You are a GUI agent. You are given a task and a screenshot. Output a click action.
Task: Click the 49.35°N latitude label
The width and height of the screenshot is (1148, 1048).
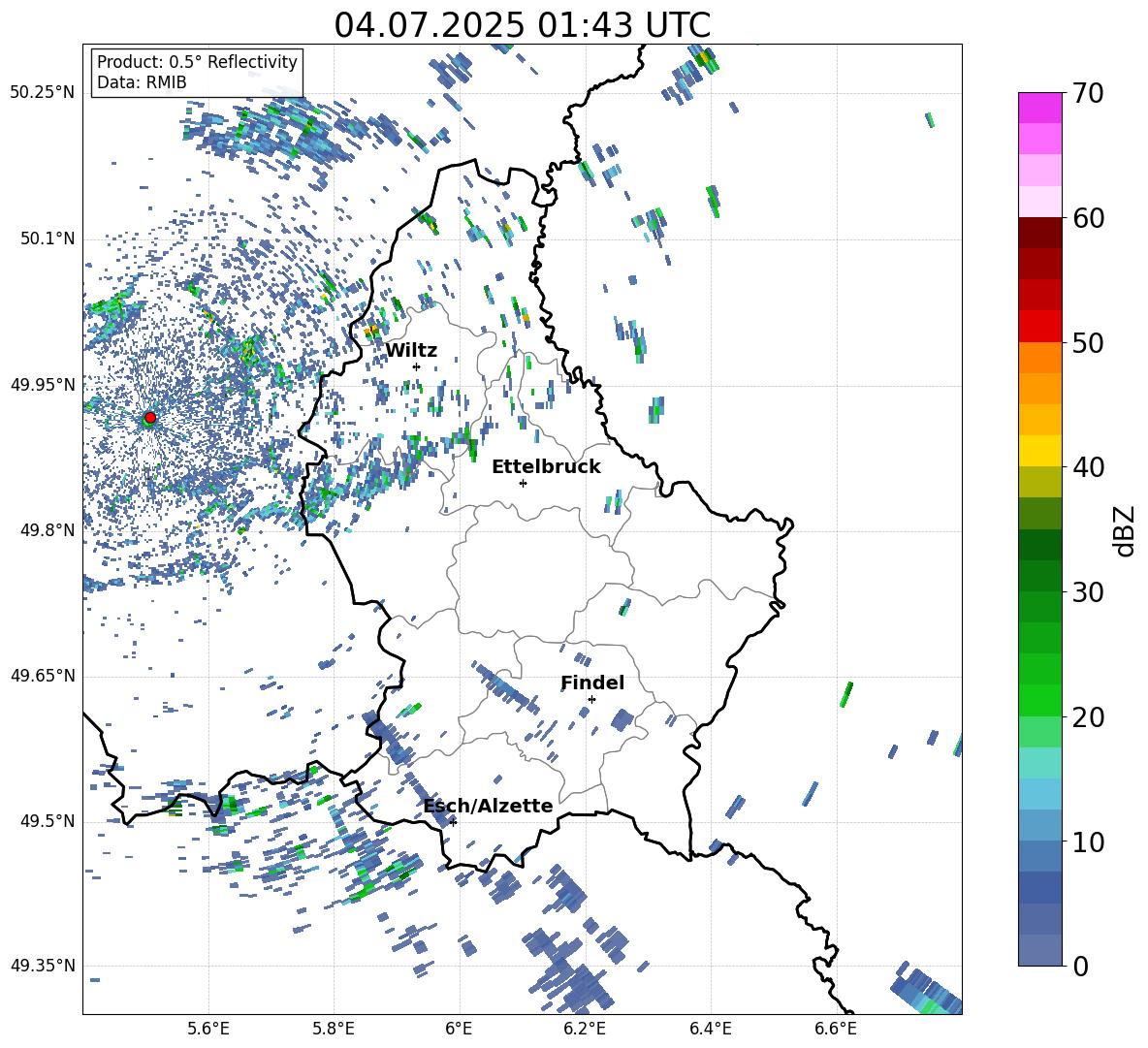point(43,966)
